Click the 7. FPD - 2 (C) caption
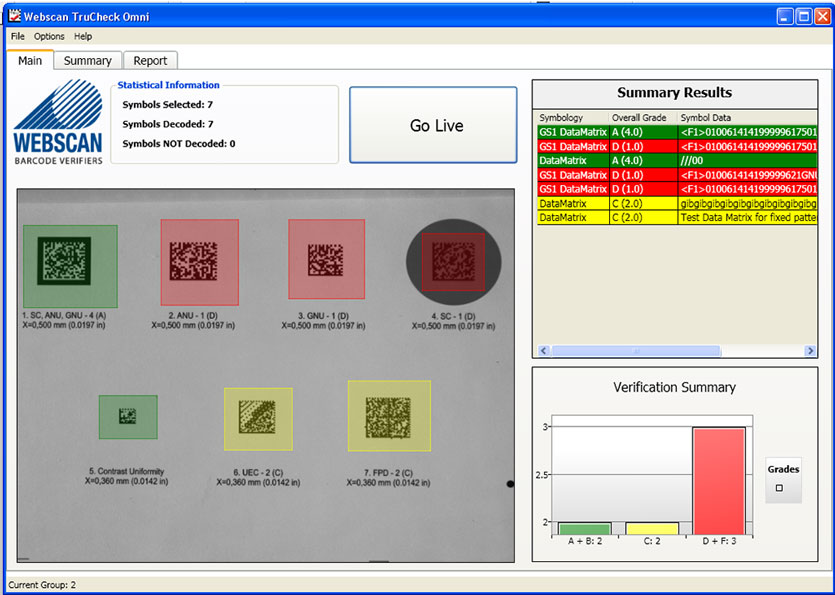 (x=388, y=473)
